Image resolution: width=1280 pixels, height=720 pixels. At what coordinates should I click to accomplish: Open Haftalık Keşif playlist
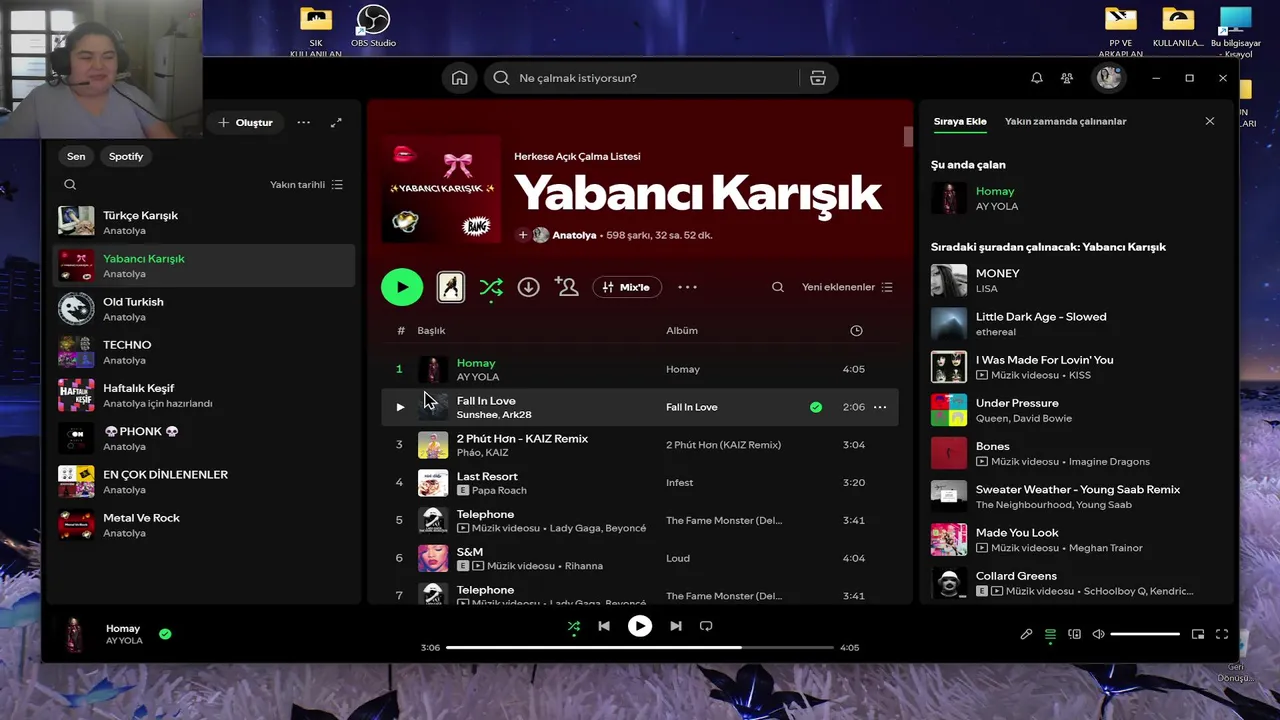click(x=205, y=395)
